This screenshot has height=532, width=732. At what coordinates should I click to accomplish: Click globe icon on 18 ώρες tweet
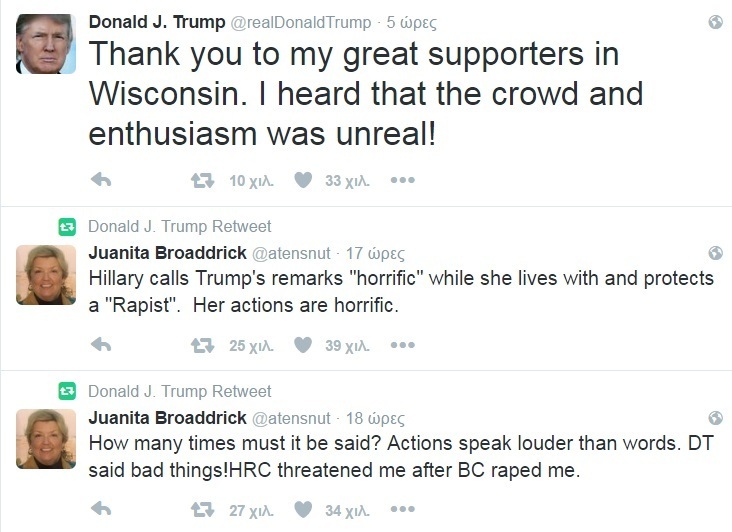tap(715, 418)
